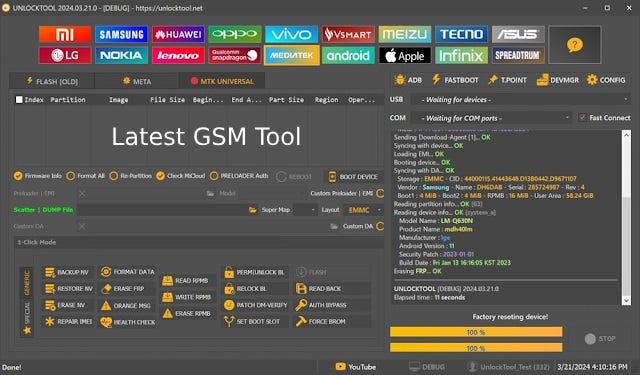Open the Fastboot tool
The image size is (640, 375).
pos(455,80)
